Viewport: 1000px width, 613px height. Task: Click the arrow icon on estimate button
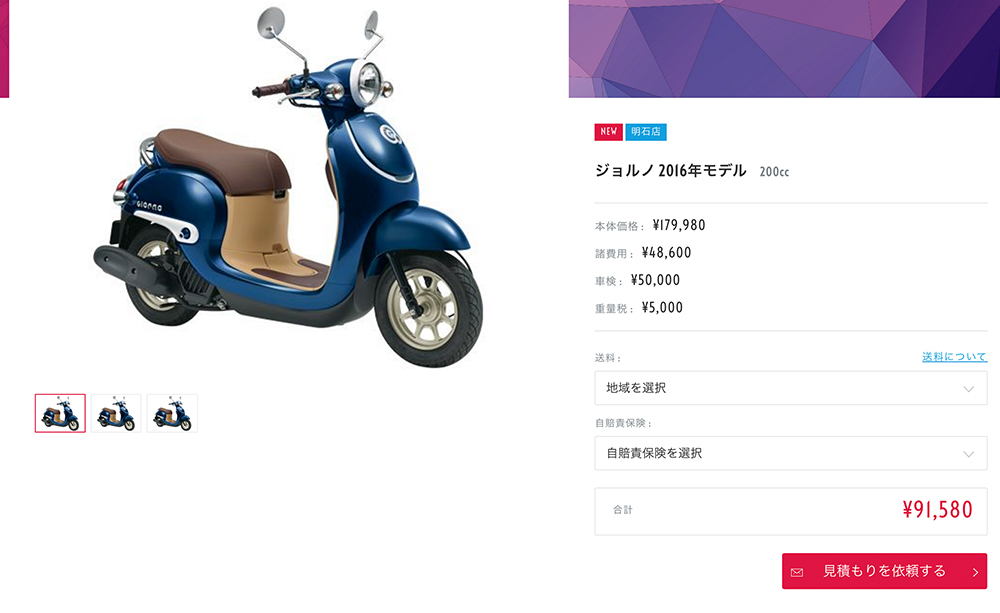pos(975,572)
